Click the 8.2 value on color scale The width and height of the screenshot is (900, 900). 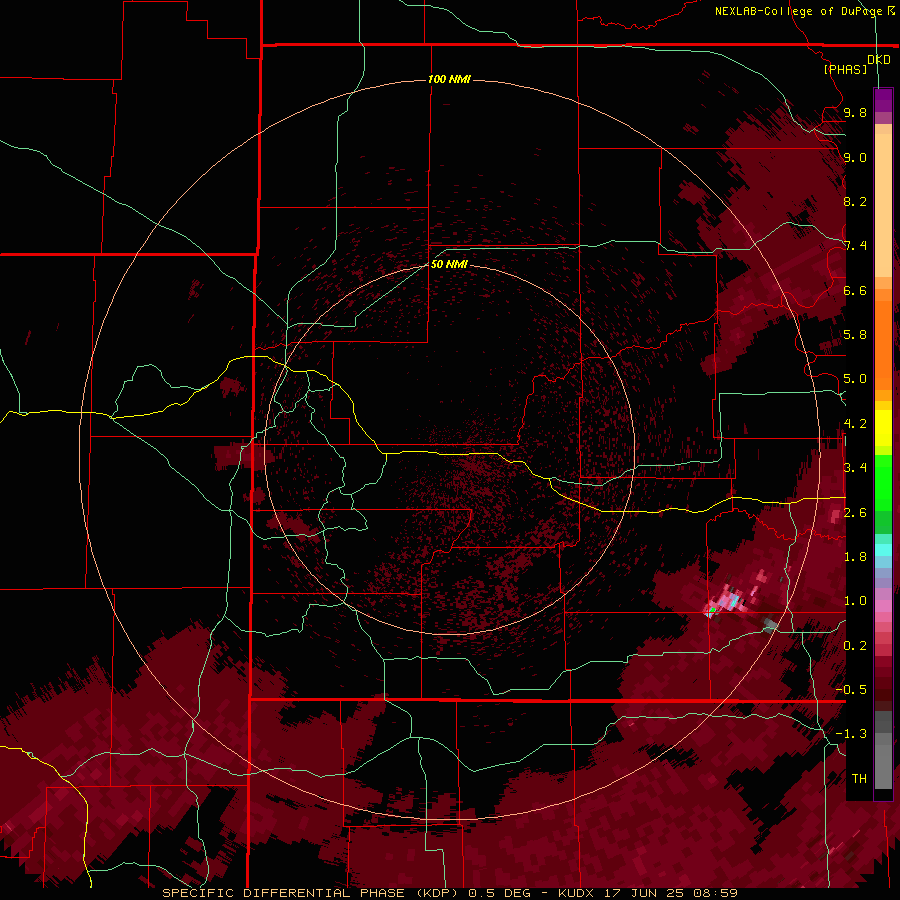pyautogui.click(x=855, y=201)
